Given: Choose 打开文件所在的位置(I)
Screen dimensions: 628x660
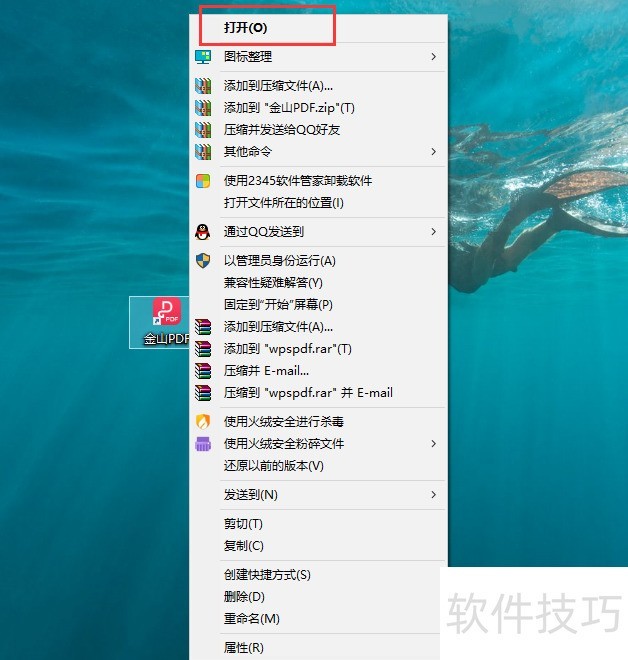Looking at the screenshot, I should pyautogui.click(x=284, y=203).
